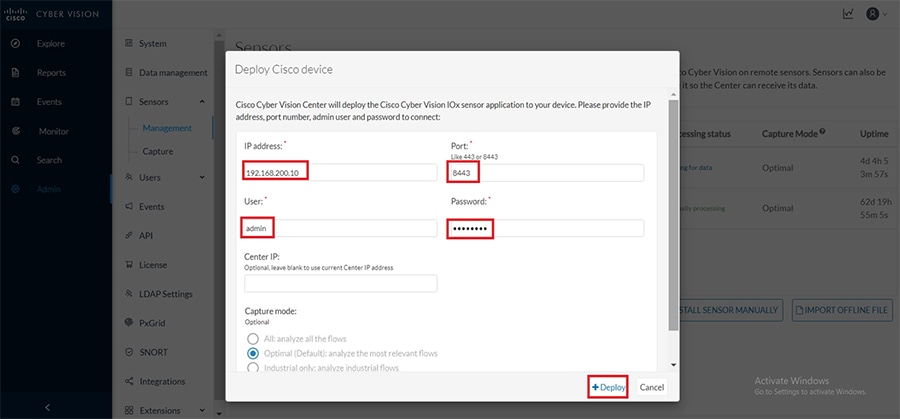Viewport: 900px width, 419px height.
Task: Open the License page
Action: 153,265
